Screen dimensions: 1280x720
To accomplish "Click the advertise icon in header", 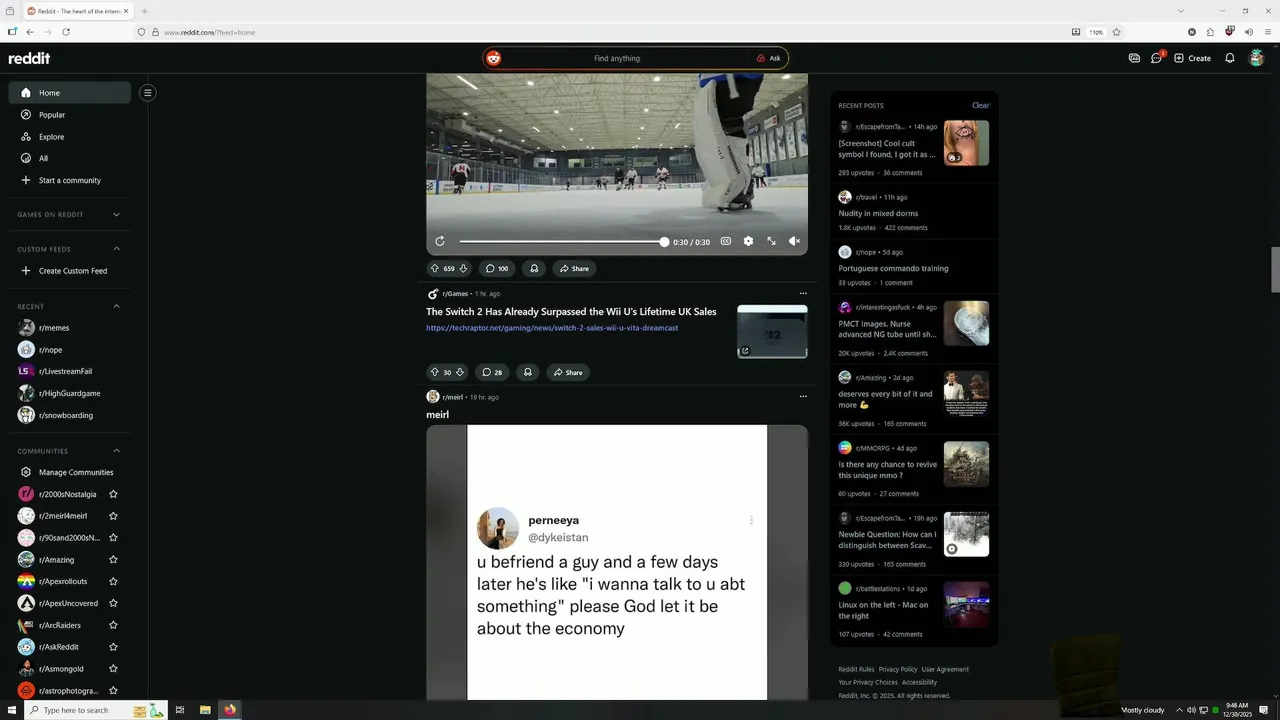I will tap(1134, 58).
